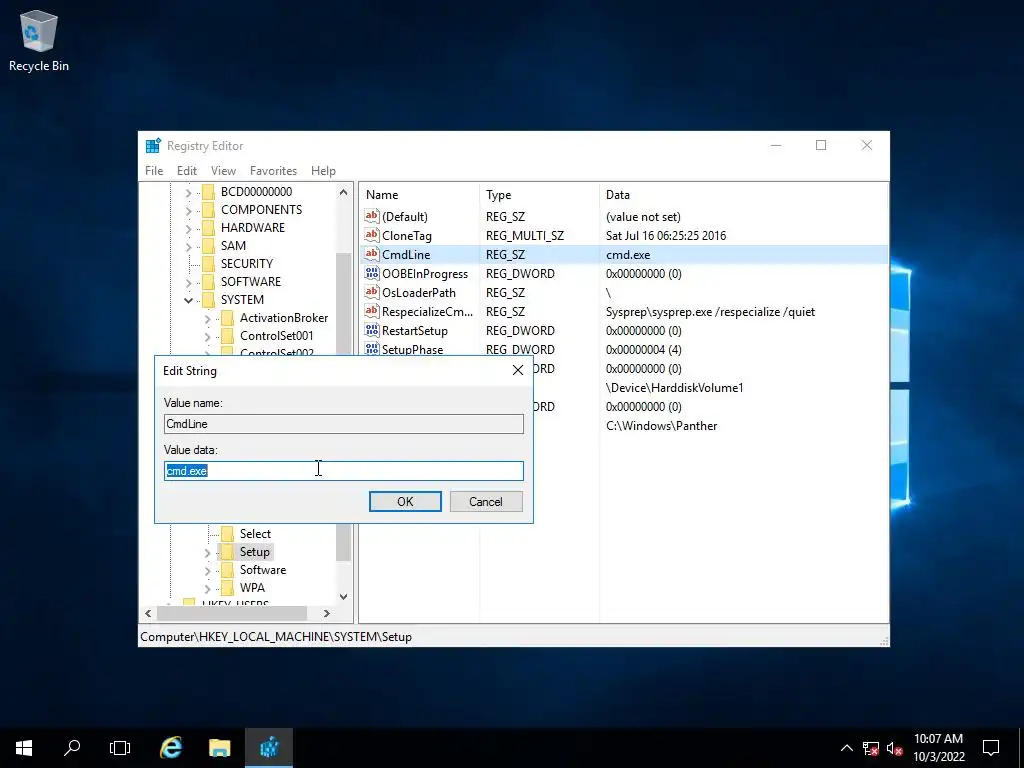Expand the ControlSet001 key
This screenshot has width=1024, height=768.
(x=208, y=336)
